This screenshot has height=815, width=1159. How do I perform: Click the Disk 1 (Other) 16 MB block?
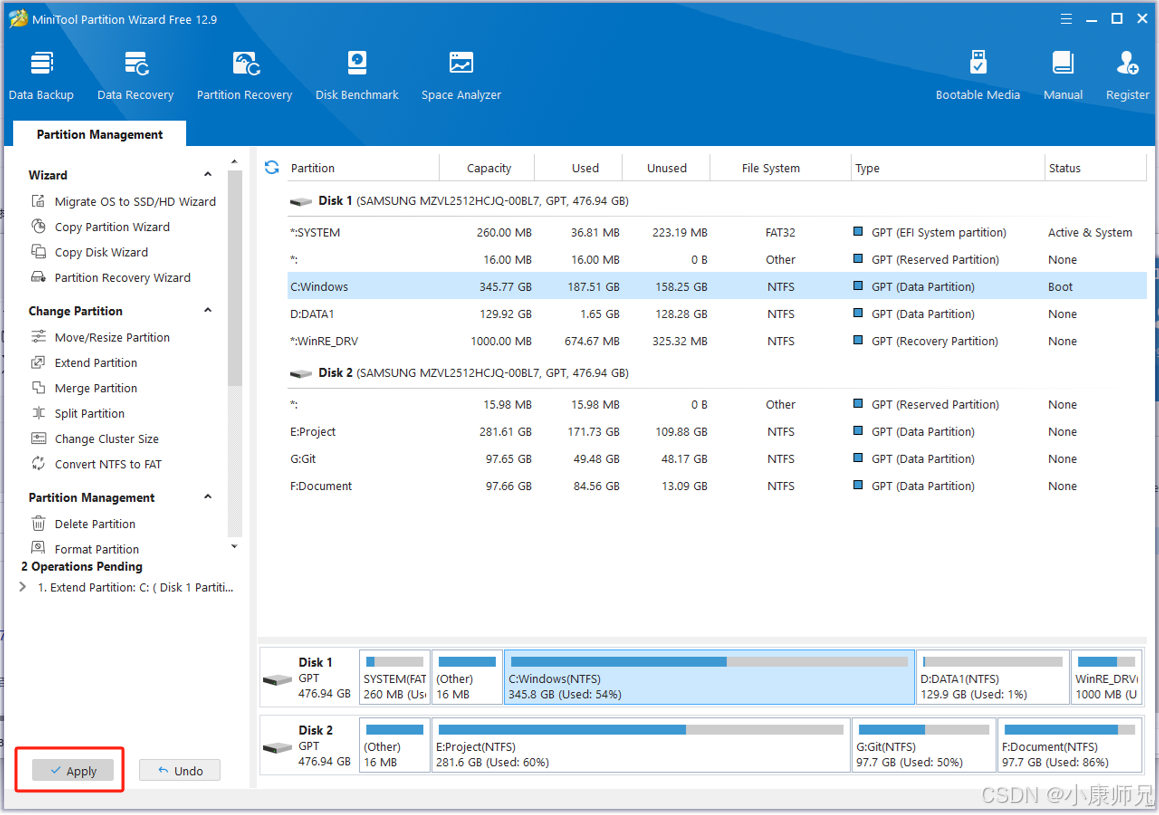pyautogui.click(x=467, y=678)
